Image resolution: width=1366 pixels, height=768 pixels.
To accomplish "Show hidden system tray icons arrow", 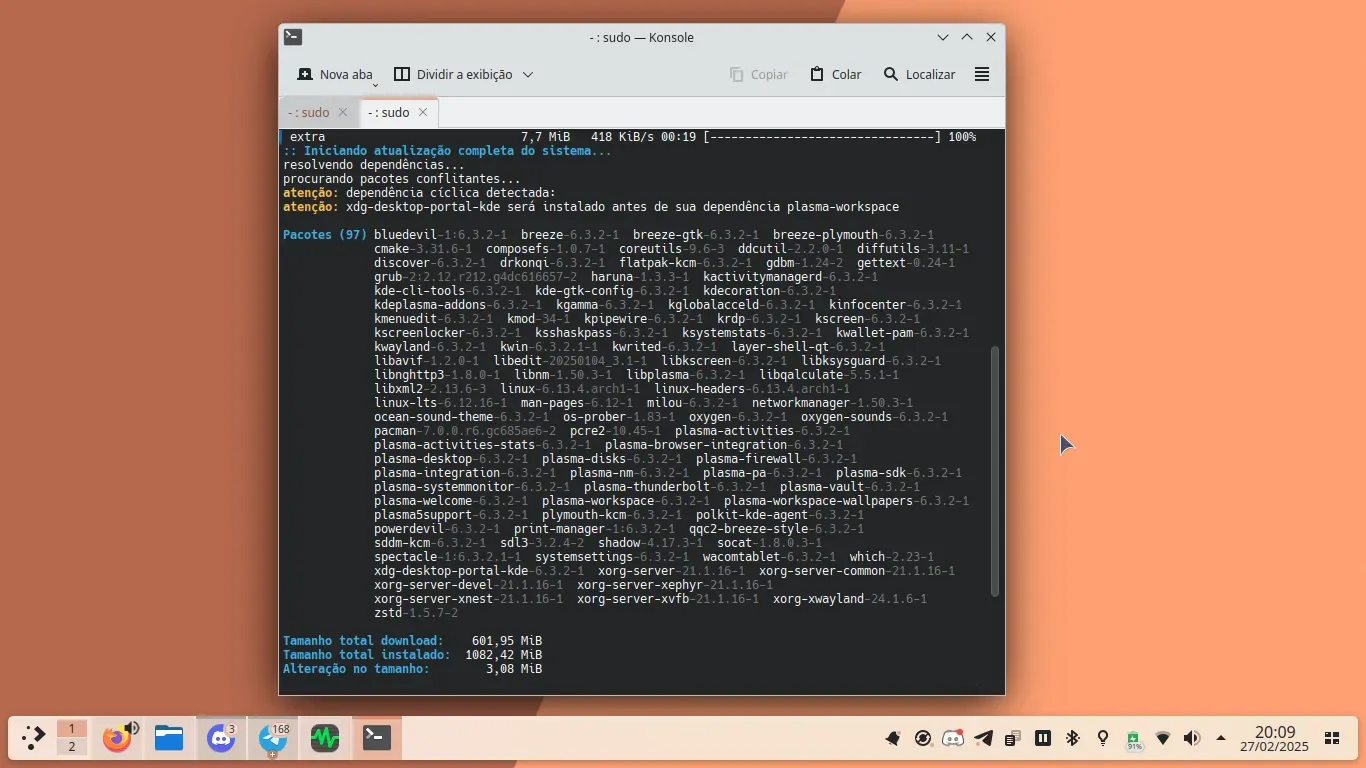I will (1221, 738).
